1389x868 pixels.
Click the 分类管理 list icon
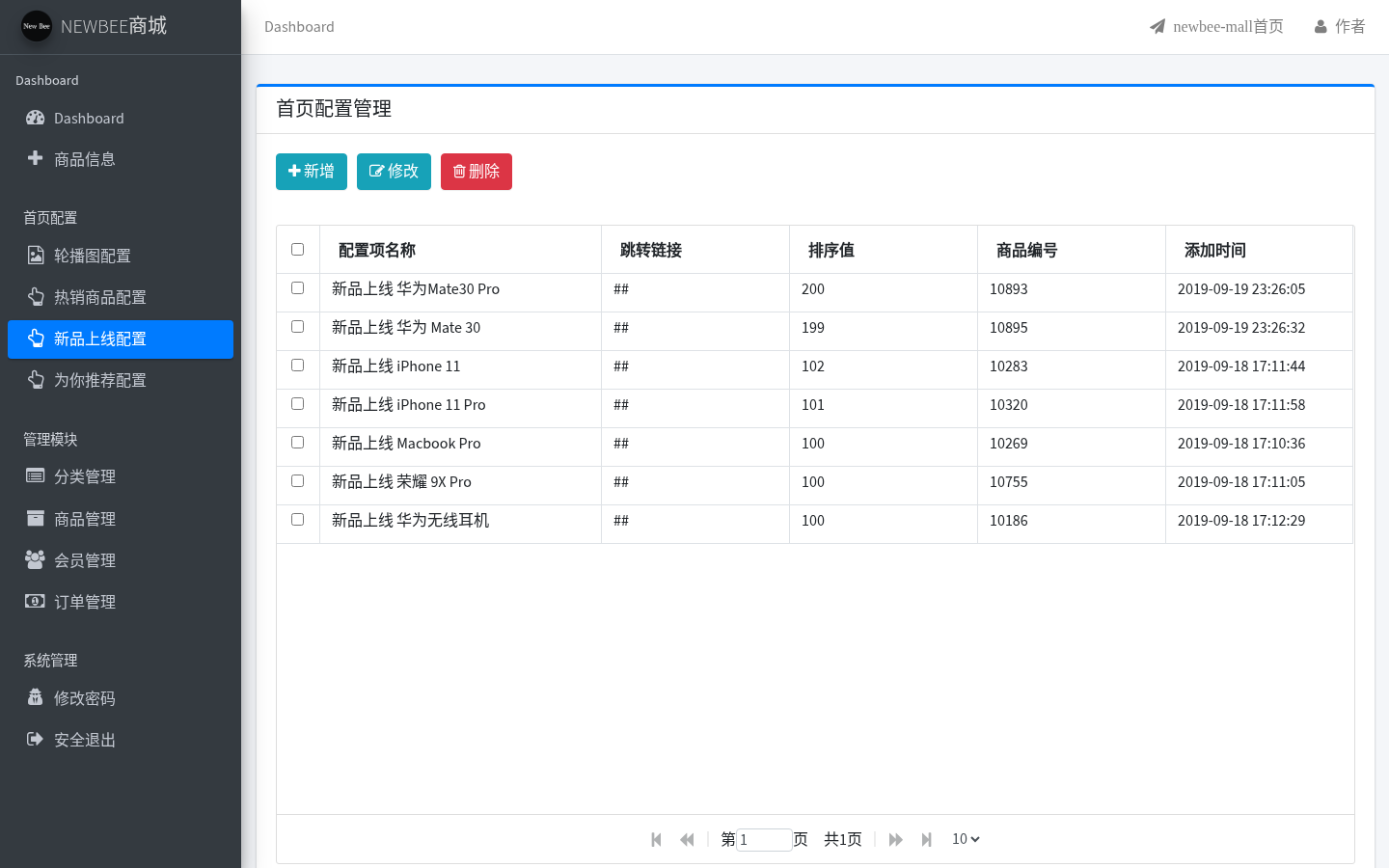(x=36, y=475)
